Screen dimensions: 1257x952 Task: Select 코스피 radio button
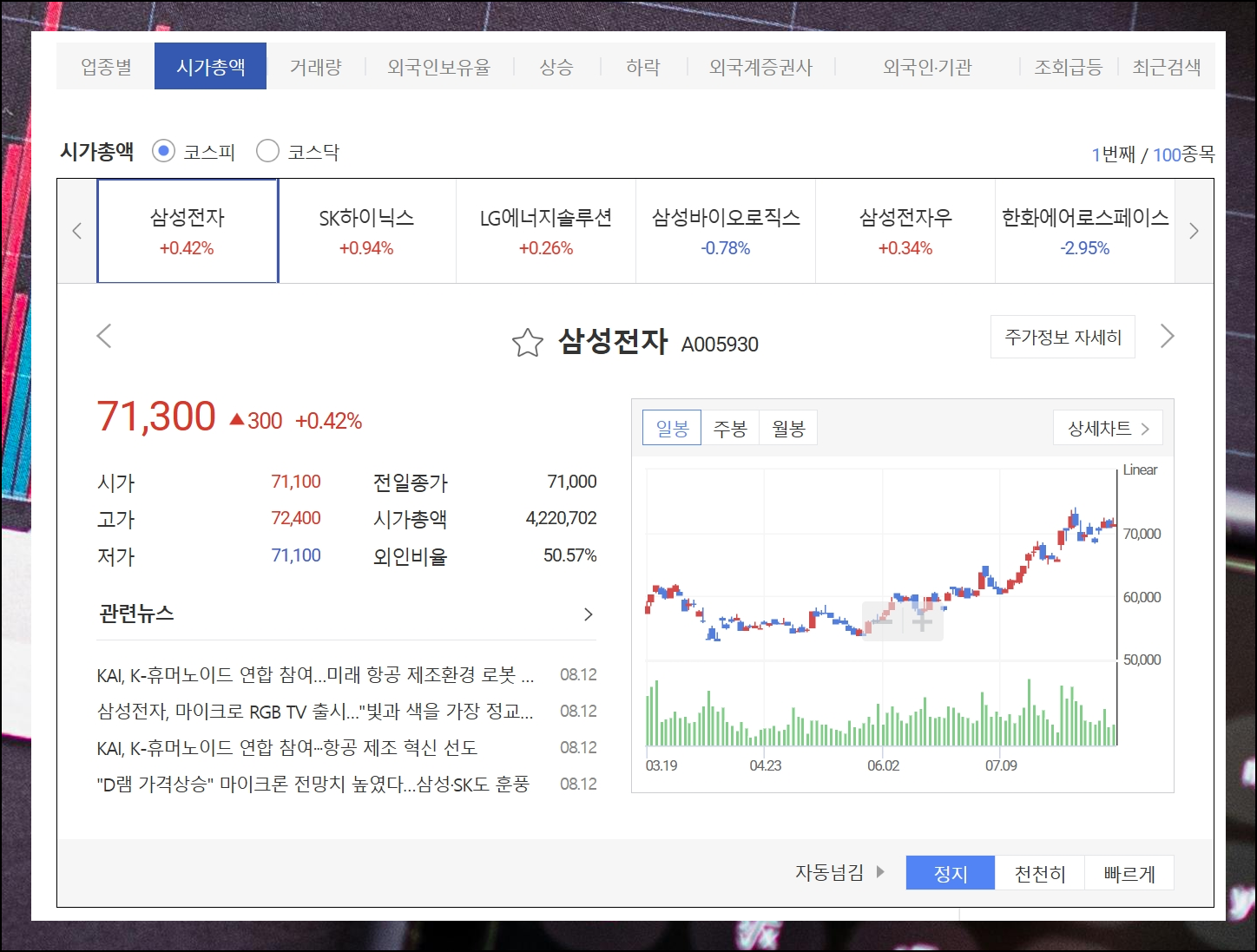(x=163, y=151)
